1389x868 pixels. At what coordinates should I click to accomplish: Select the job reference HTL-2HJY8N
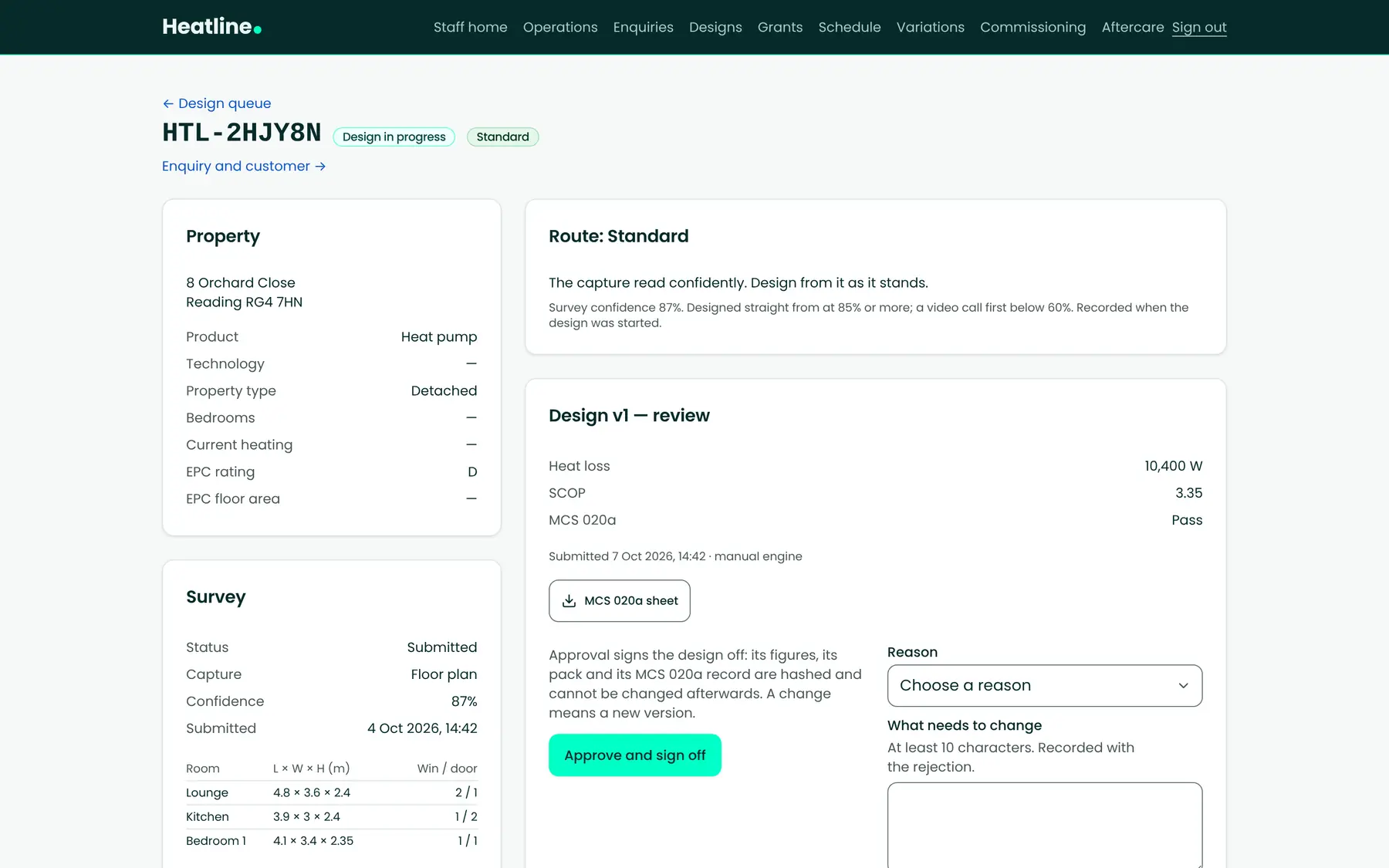[242, 133]
